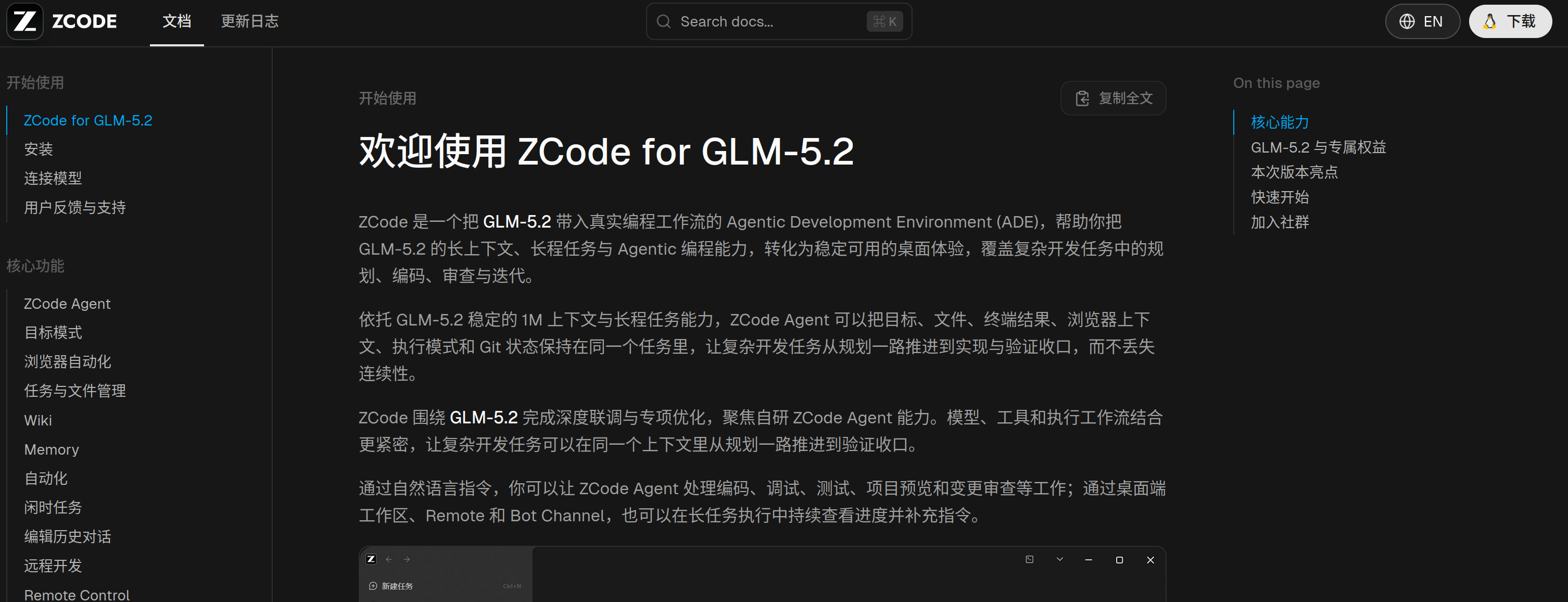Navigate to the 远程开发 page
This screenshot has width=1568, height=602.
(53, 566)
